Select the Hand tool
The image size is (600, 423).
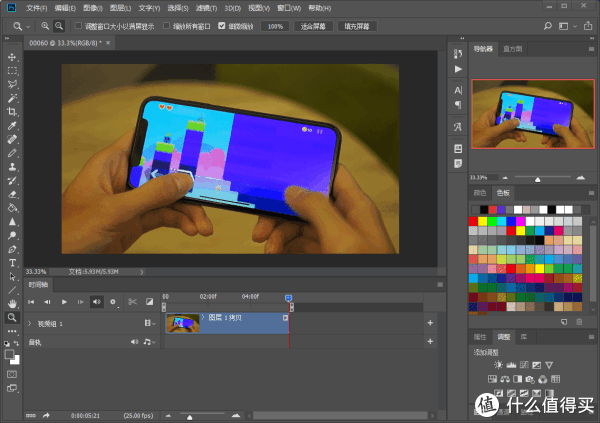pyautogui.click(x=12, y=303)
